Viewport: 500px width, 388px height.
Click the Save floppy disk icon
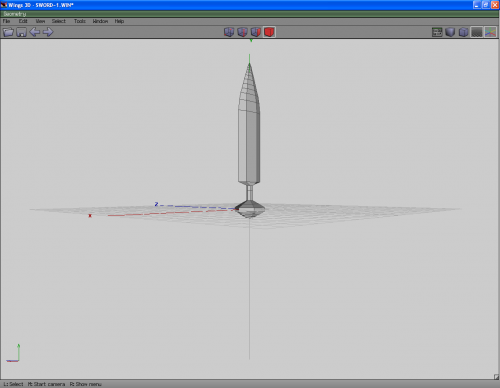(x=22, y=32)
